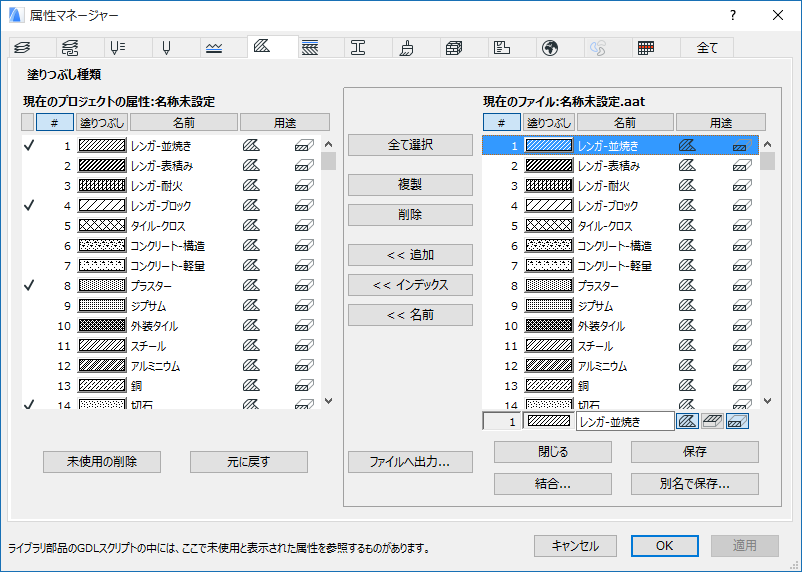
Task: Open the Layers attribute tab
Action: [23, 48]
